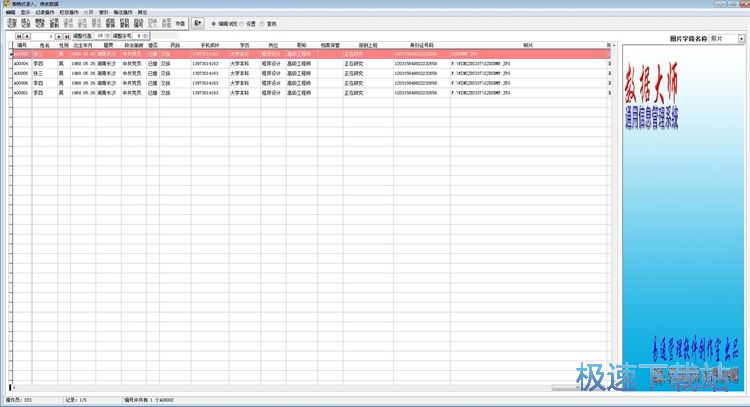Click the 姓名 column header
Viewport: 750px width, 407px height.
tap(44, 45)
